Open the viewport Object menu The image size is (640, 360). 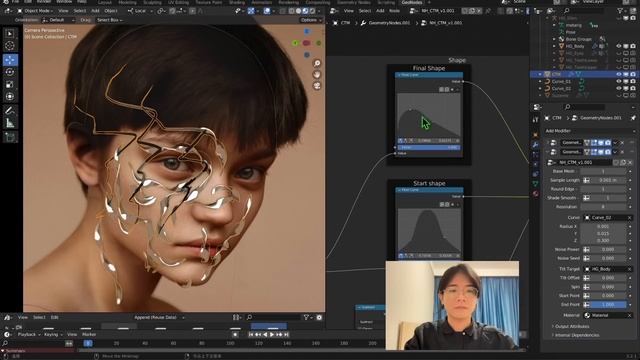[111, 11]
